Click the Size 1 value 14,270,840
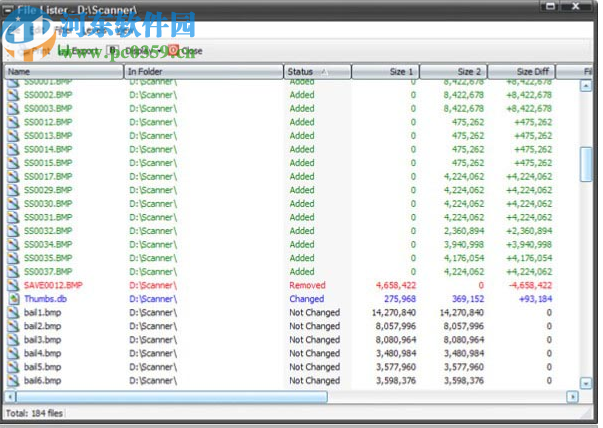The image size is (603, 428). [x=393, y=312]
